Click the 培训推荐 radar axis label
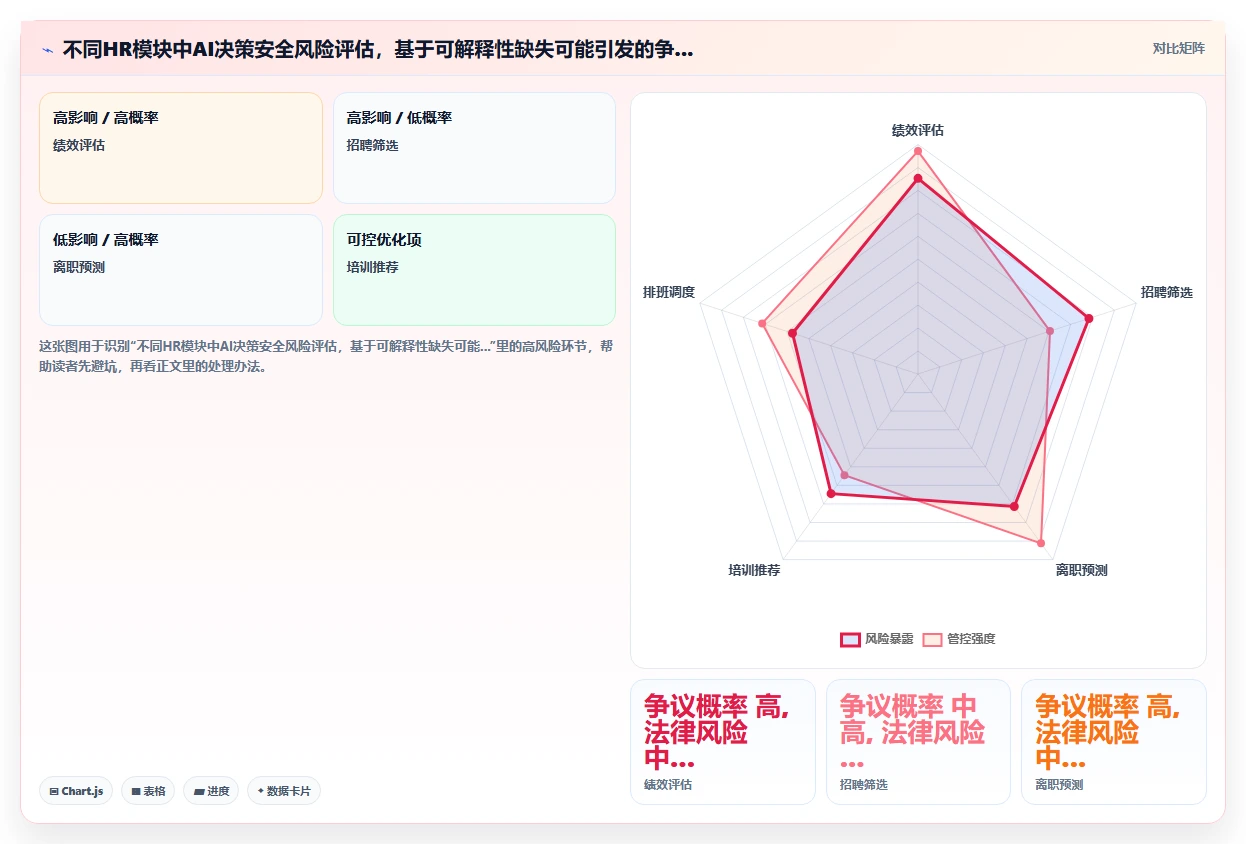1246x844 pixels. click(x=754, y=570)
